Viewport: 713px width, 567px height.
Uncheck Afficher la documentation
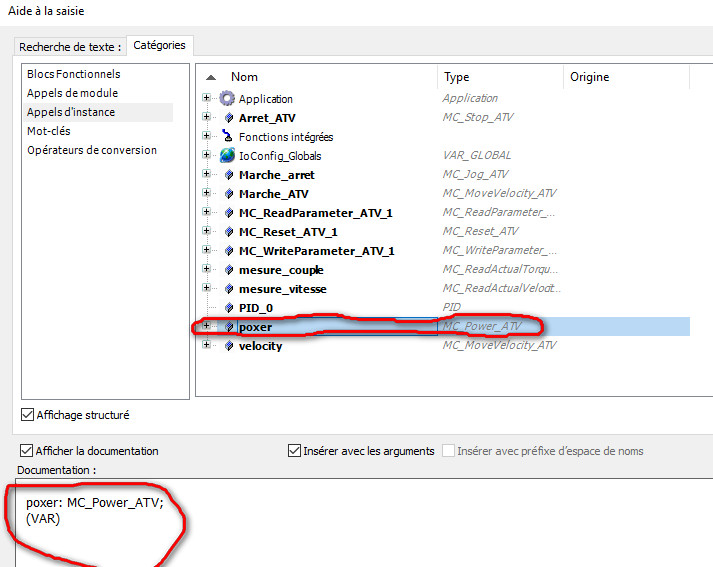click(x=27, y=451)
